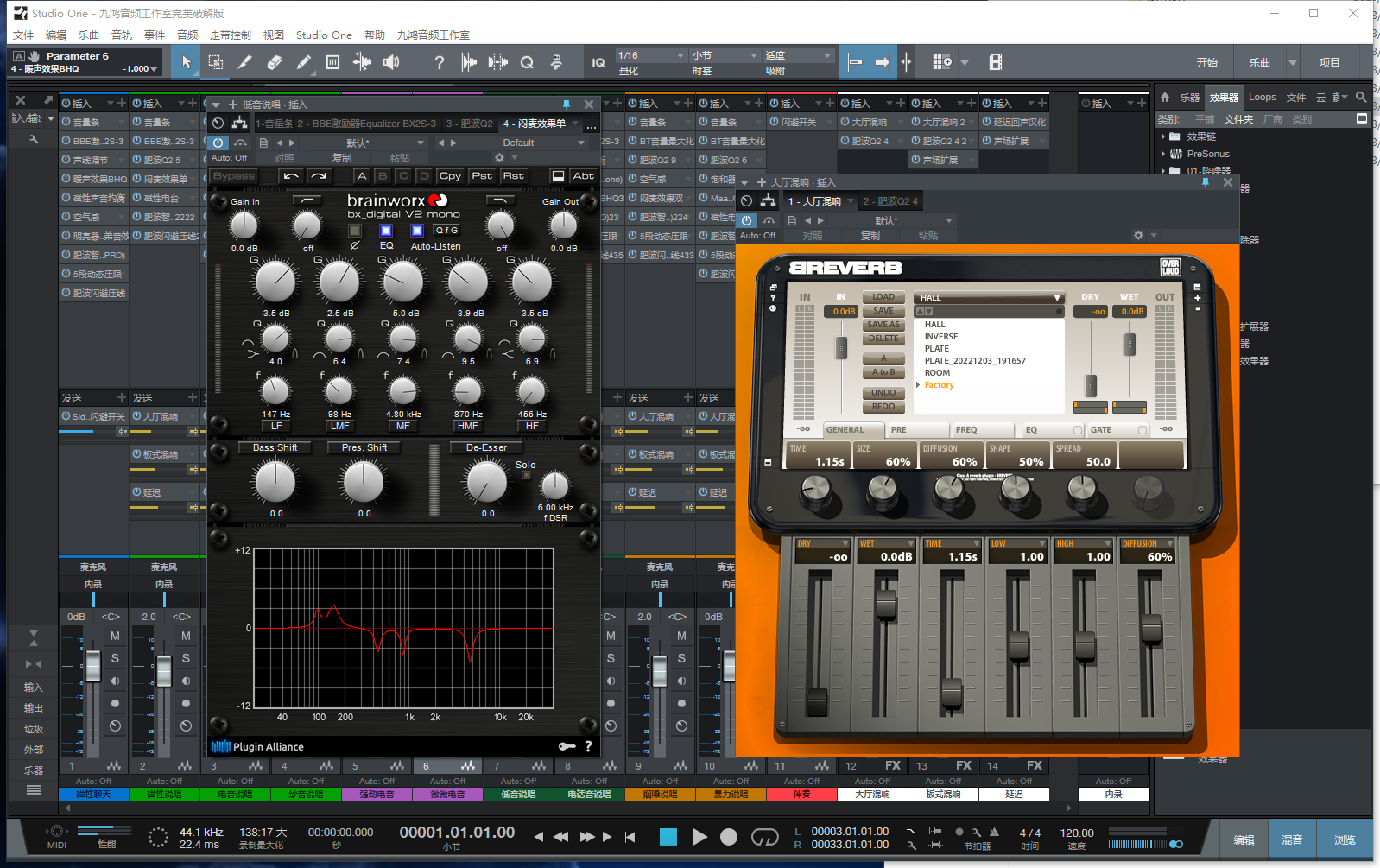Toggle the loop button in the transport
The width and height of the screenshot is (1380, 868).
click(764, 836)
